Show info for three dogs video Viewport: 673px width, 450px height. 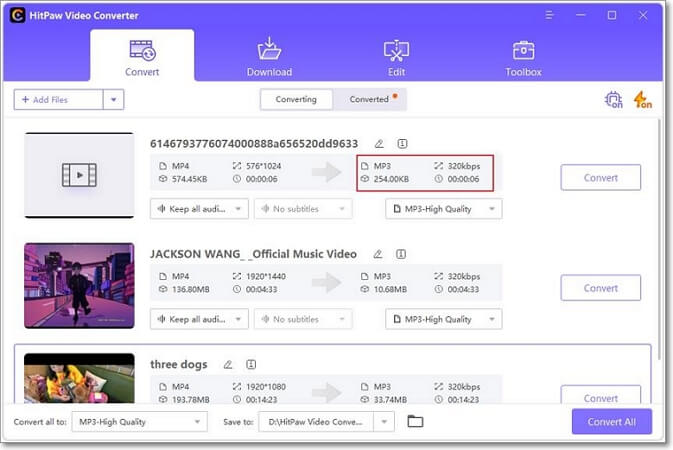[251, 365]
